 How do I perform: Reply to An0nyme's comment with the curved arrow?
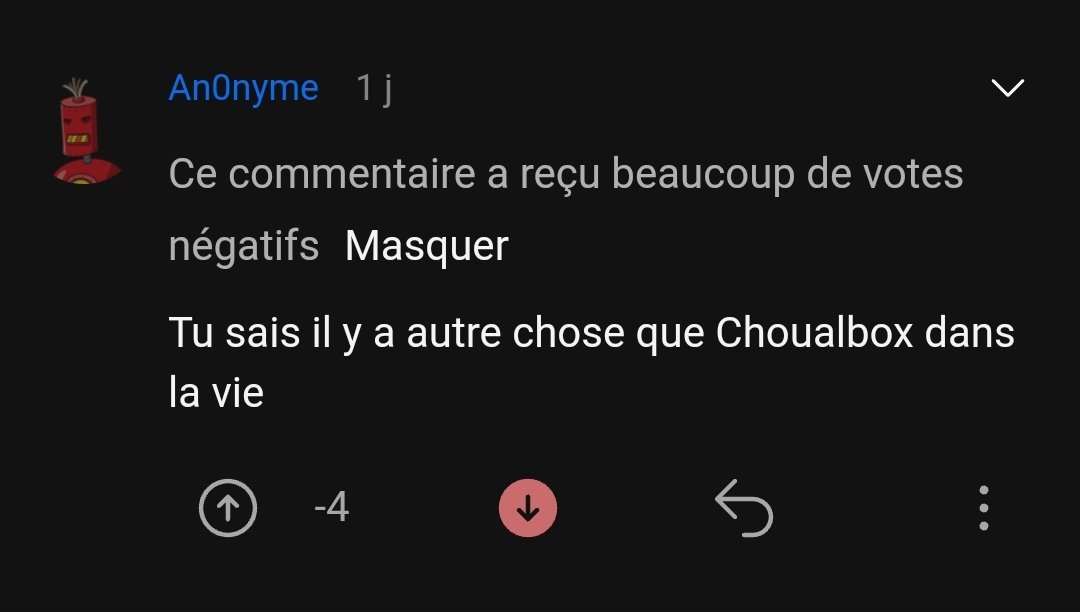coord(744,508)
